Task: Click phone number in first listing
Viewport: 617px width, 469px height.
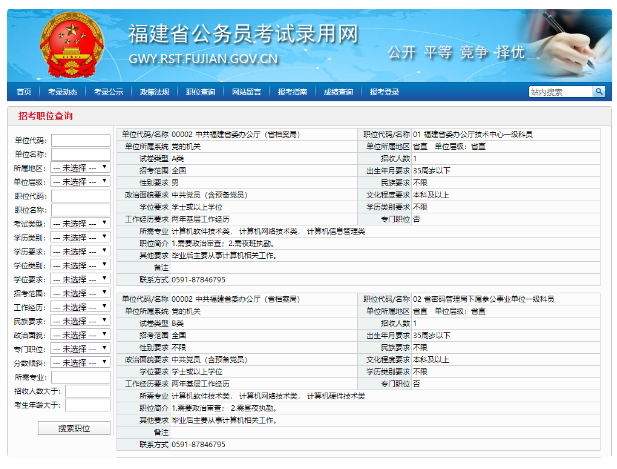Action: (x=198, y=280)
